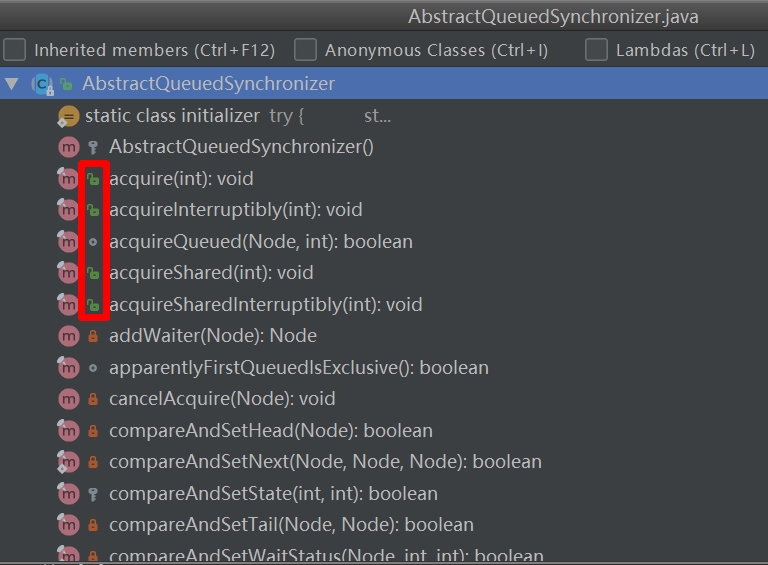
Task: Collapse the AbstractQueuedSynchronizer class node
Action: (12, 84)
